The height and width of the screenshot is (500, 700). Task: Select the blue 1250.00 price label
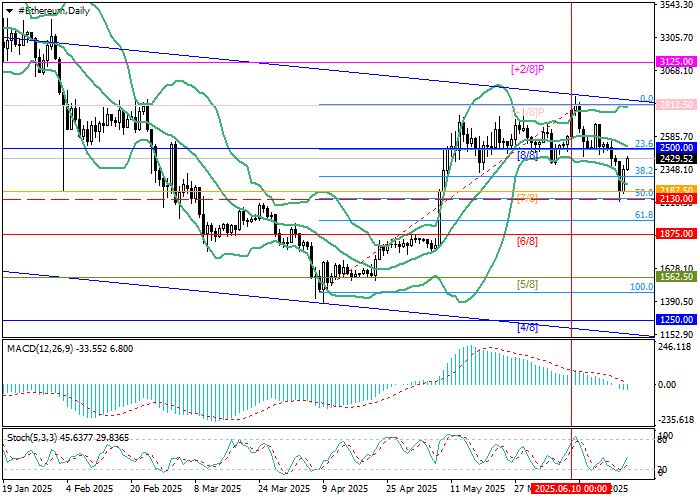pos(675,320)
